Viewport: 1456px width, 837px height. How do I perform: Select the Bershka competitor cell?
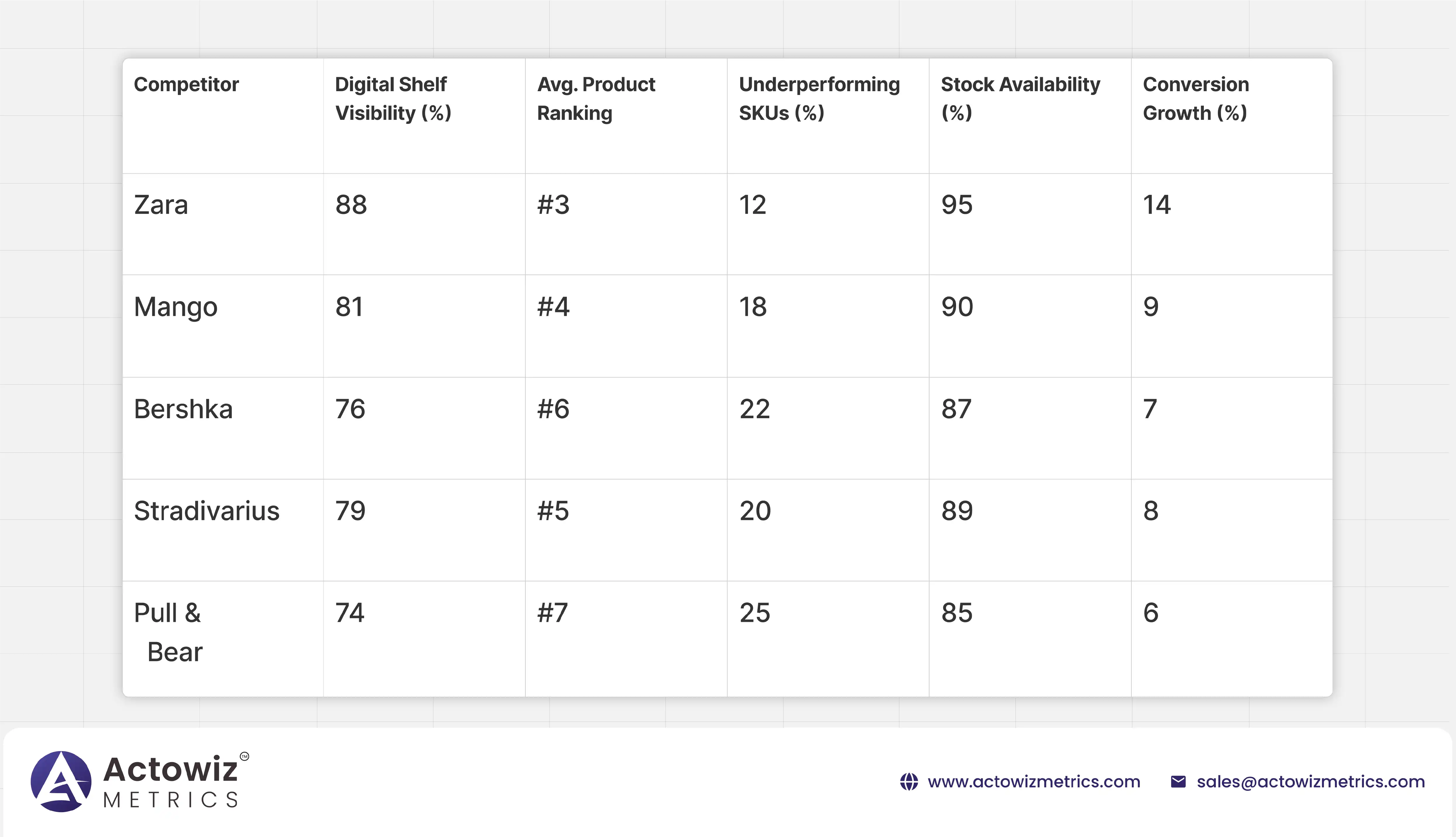click(x=183, y=409)
